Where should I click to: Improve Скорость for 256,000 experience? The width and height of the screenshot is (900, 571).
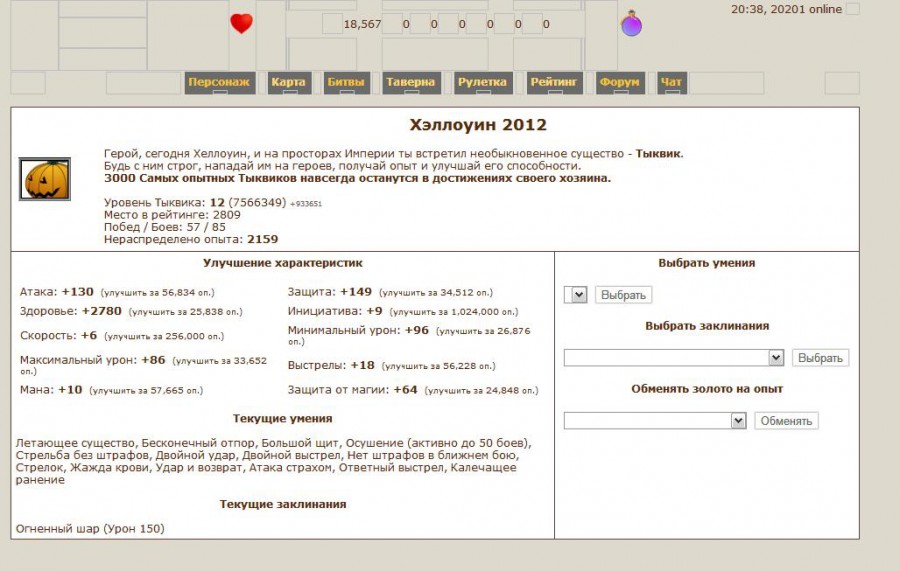tap(164, 337)
